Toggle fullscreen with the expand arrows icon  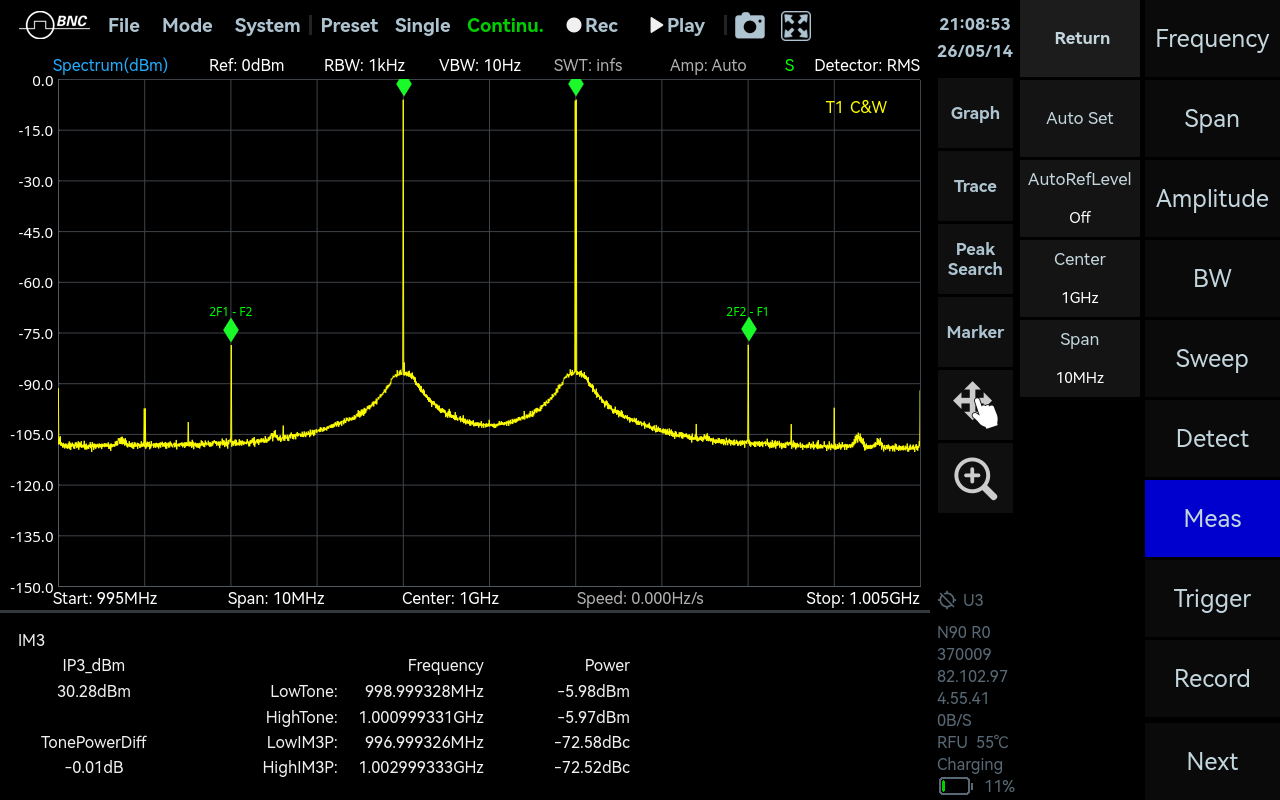tap(796, 26)
